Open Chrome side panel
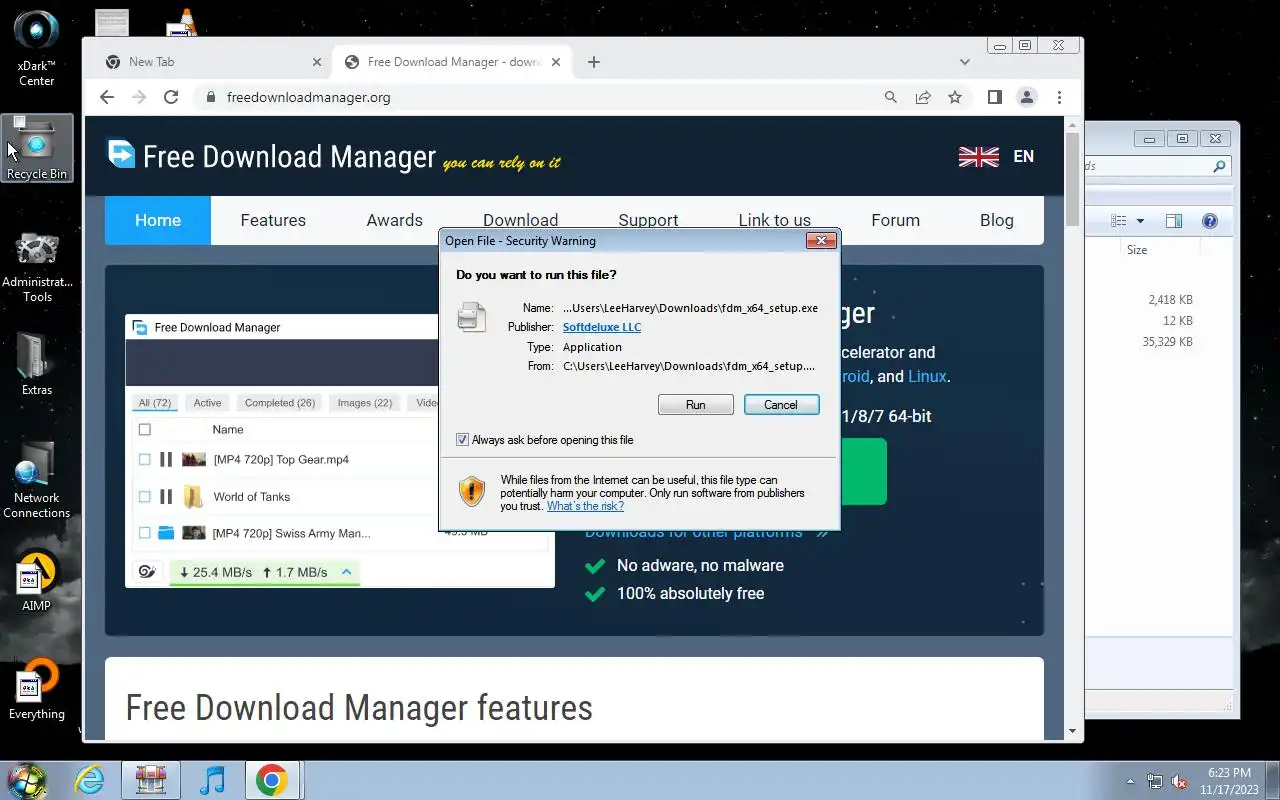Image resolution: width=1280 pixels, height=800 pixels. (x=994, y=97)
